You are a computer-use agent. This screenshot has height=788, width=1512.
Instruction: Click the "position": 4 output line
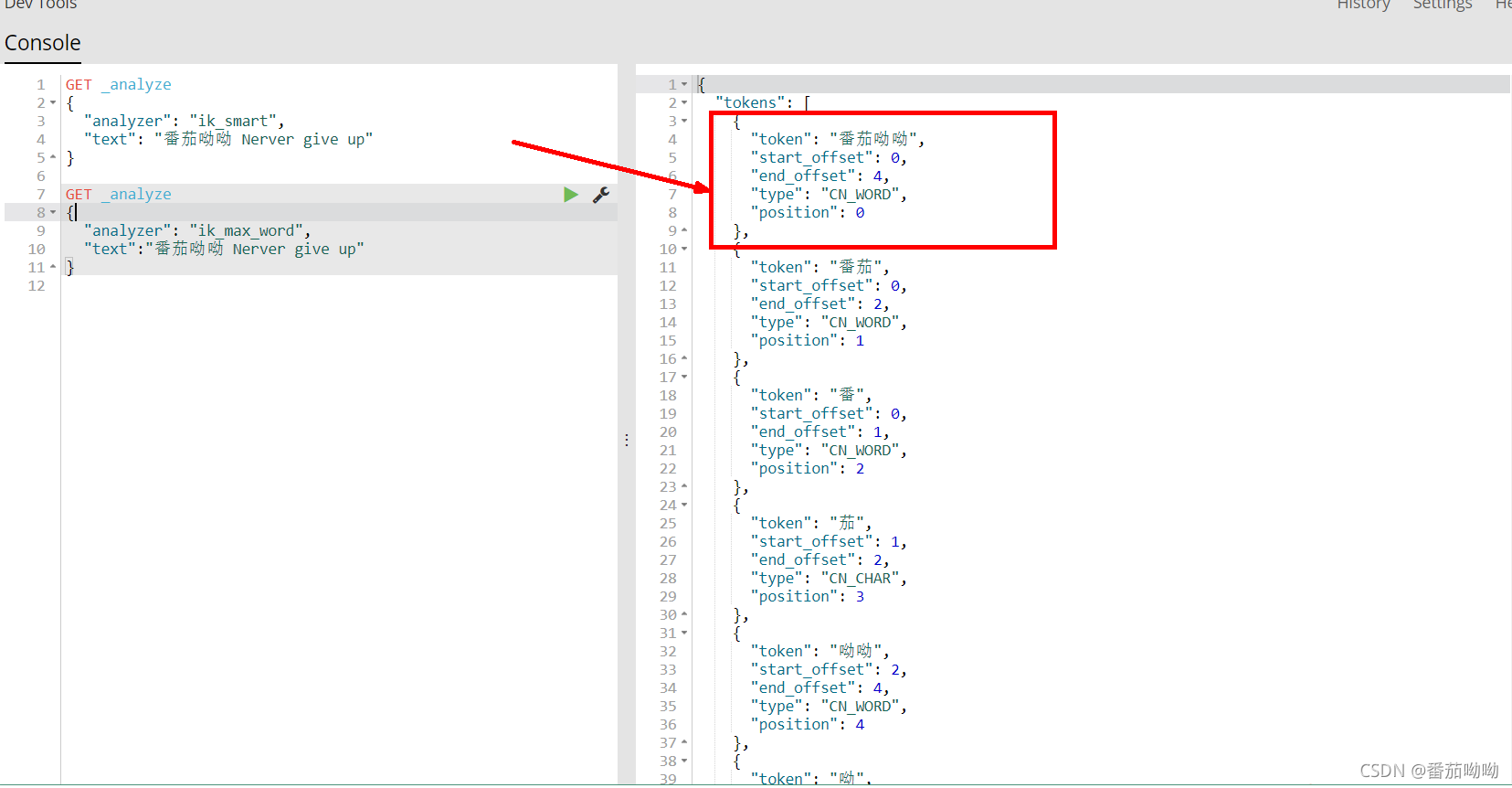[808, 724]
